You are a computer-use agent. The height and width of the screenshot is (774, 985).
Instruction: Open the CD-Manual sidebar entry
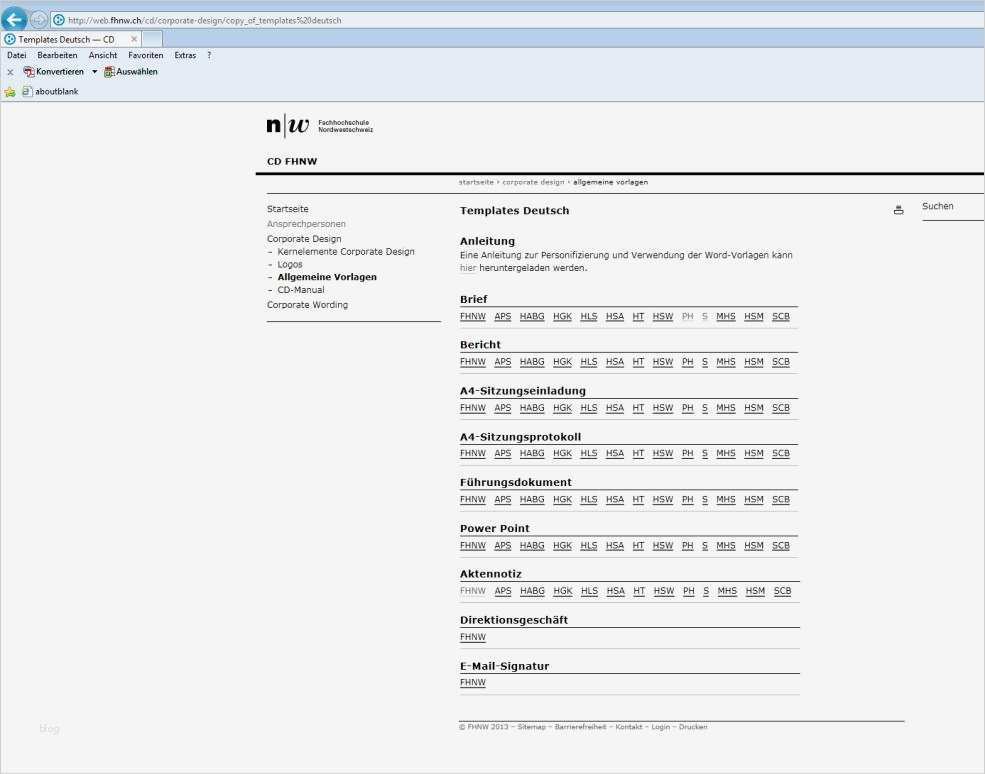click(301, 290)
